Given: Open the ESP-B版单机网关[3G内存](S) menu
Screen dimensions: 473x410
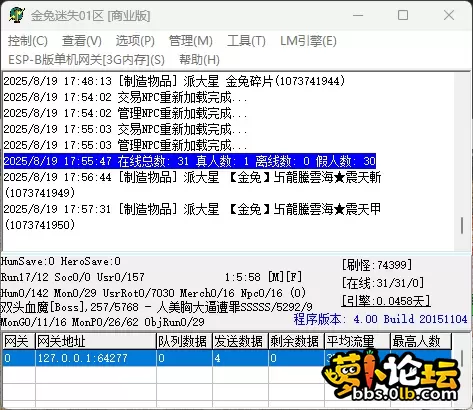Looking at the screenshot, I should 86,60.
